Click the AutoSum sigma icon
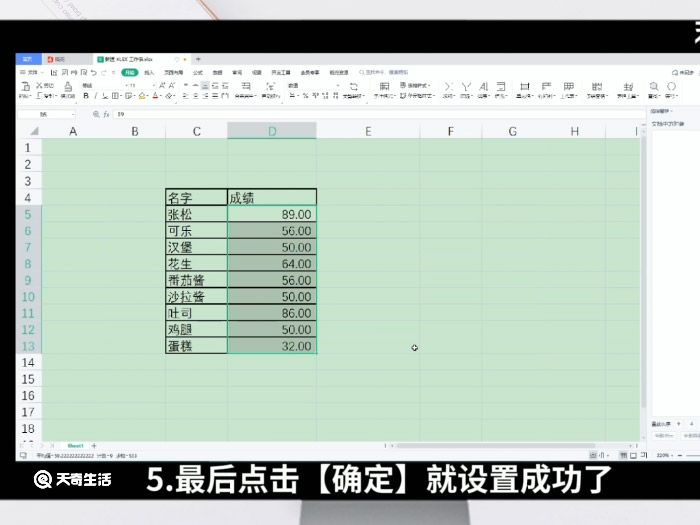700x525 pixels. coord(448,86)
